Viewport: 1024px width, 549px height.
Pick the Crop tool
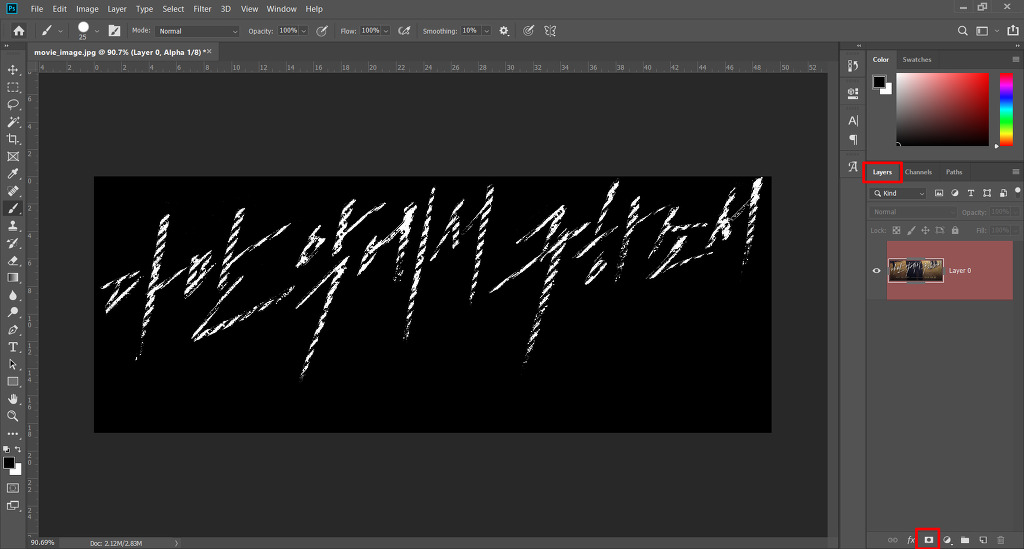click(12, 139)
